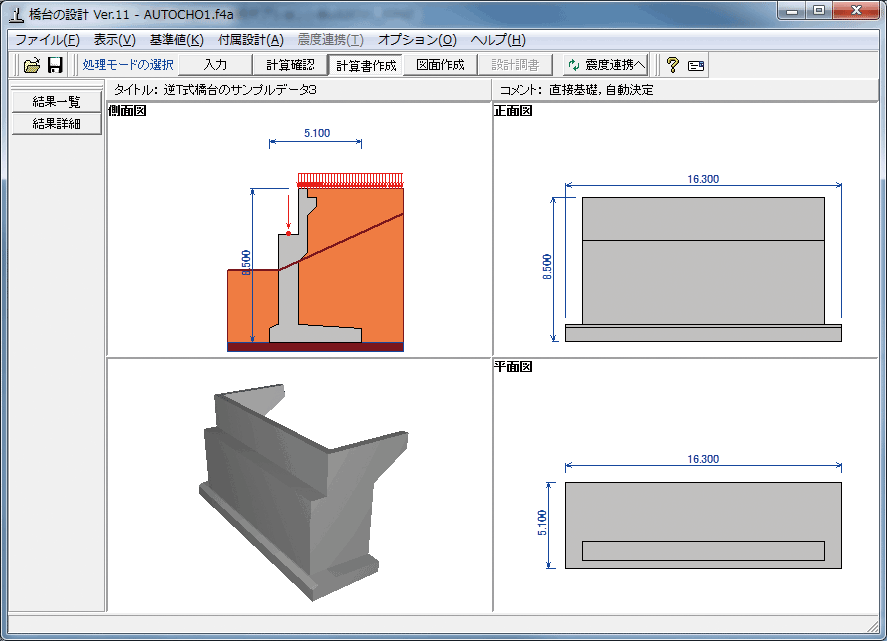Open the 表示(V) menu

pyautogui.click(x=115, y=40)
